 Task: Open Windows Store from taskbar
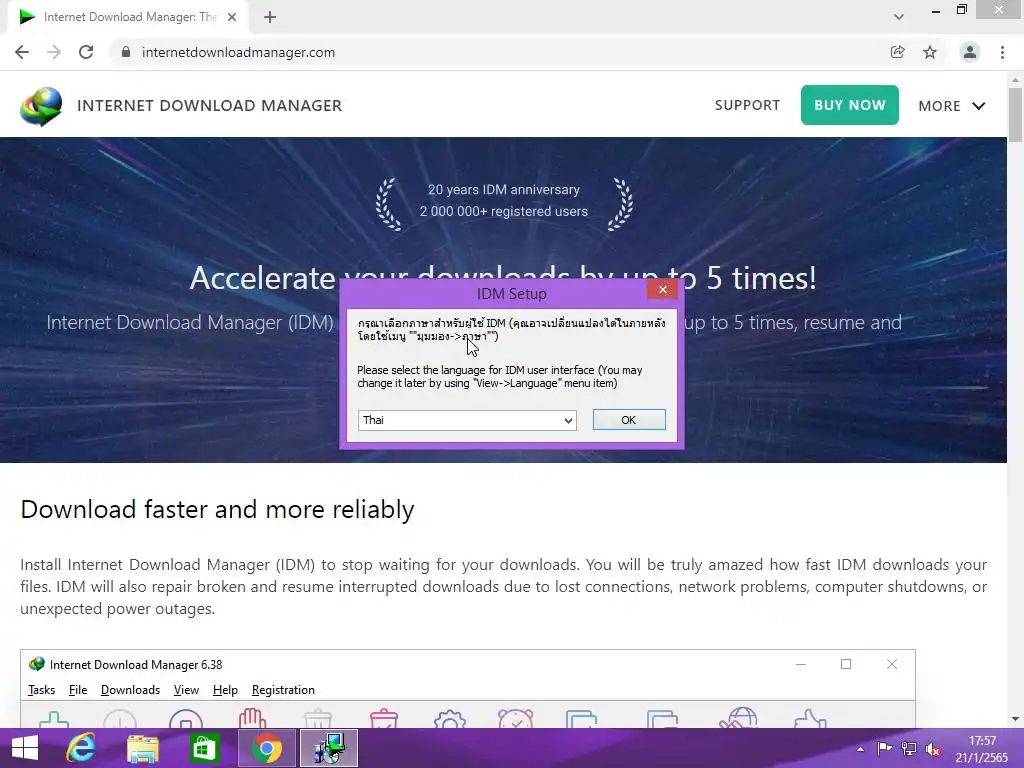click(x=204, y=748)
